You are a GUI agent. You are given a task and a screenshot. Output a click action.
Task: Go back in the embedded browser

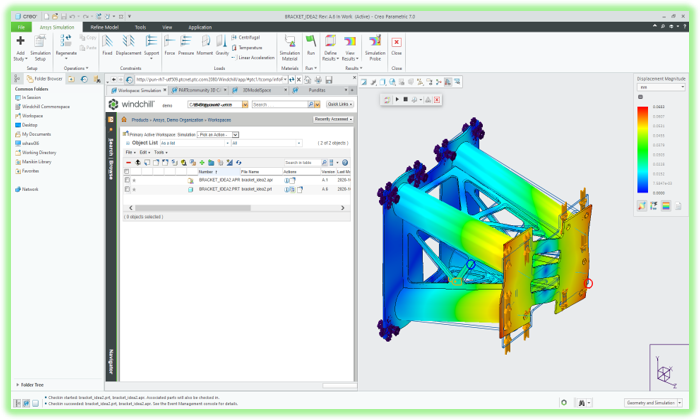click(x=114, y=79)
